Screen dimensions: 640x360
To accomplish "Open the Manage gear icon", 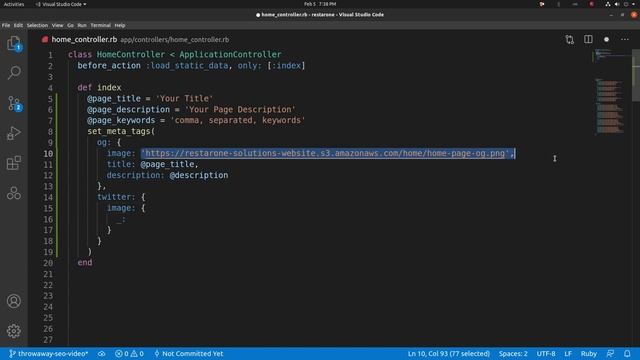I will point(14,331).
